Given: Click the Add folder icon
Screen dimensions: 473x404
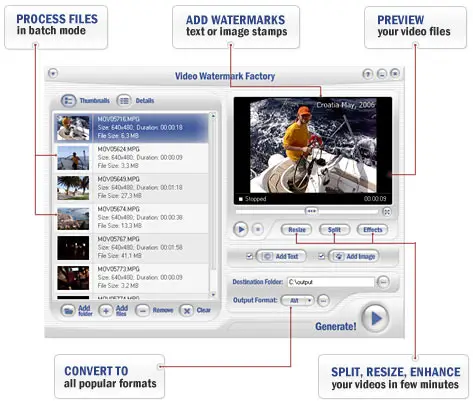Looking at the screenshot, I should [68, 311].
